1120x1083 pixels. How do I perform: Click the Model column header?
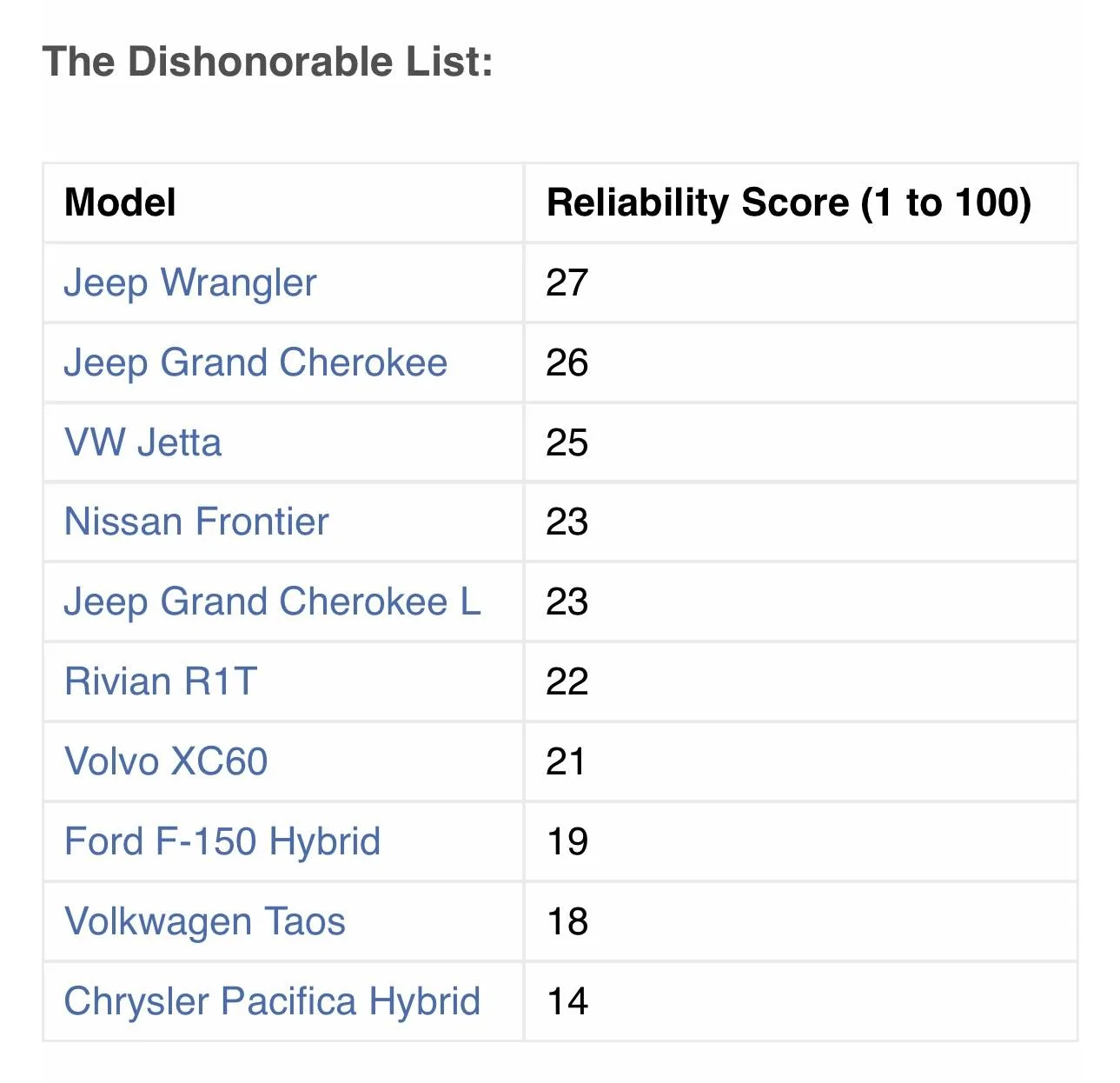tap(120, 203)
